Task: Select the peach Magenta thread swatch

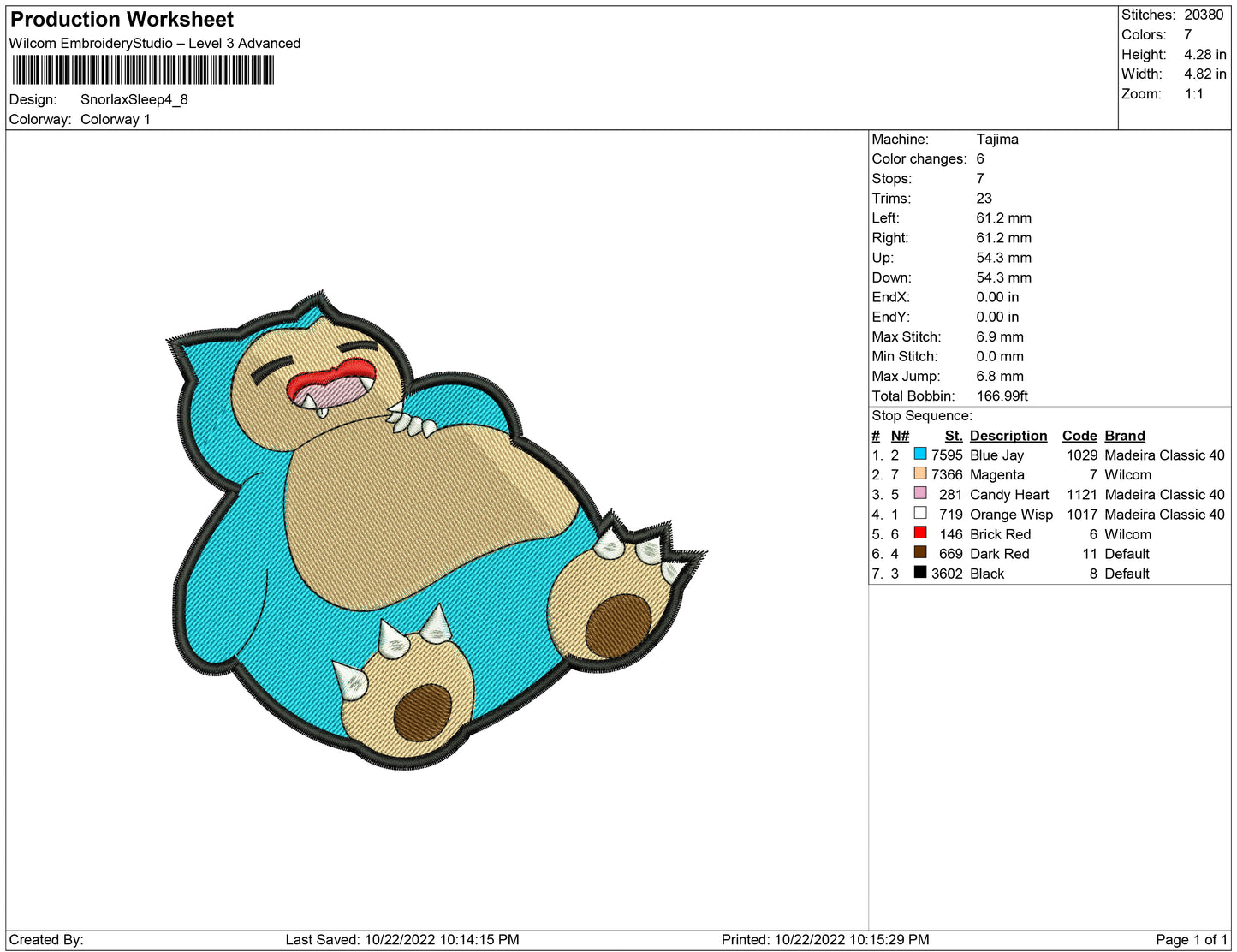Action: pyautogui.click(x=920, y=473)
